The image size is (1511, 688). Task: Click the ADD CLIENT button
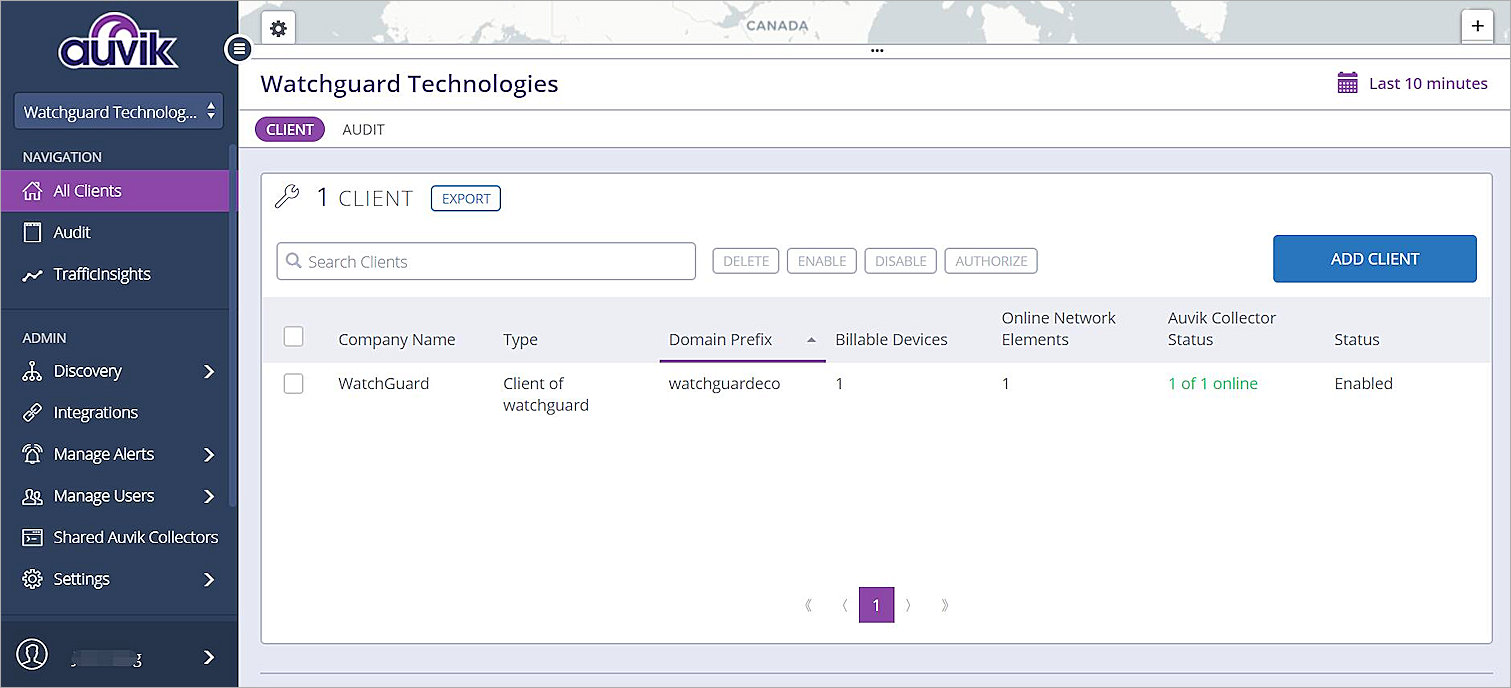click(1374, 258)
